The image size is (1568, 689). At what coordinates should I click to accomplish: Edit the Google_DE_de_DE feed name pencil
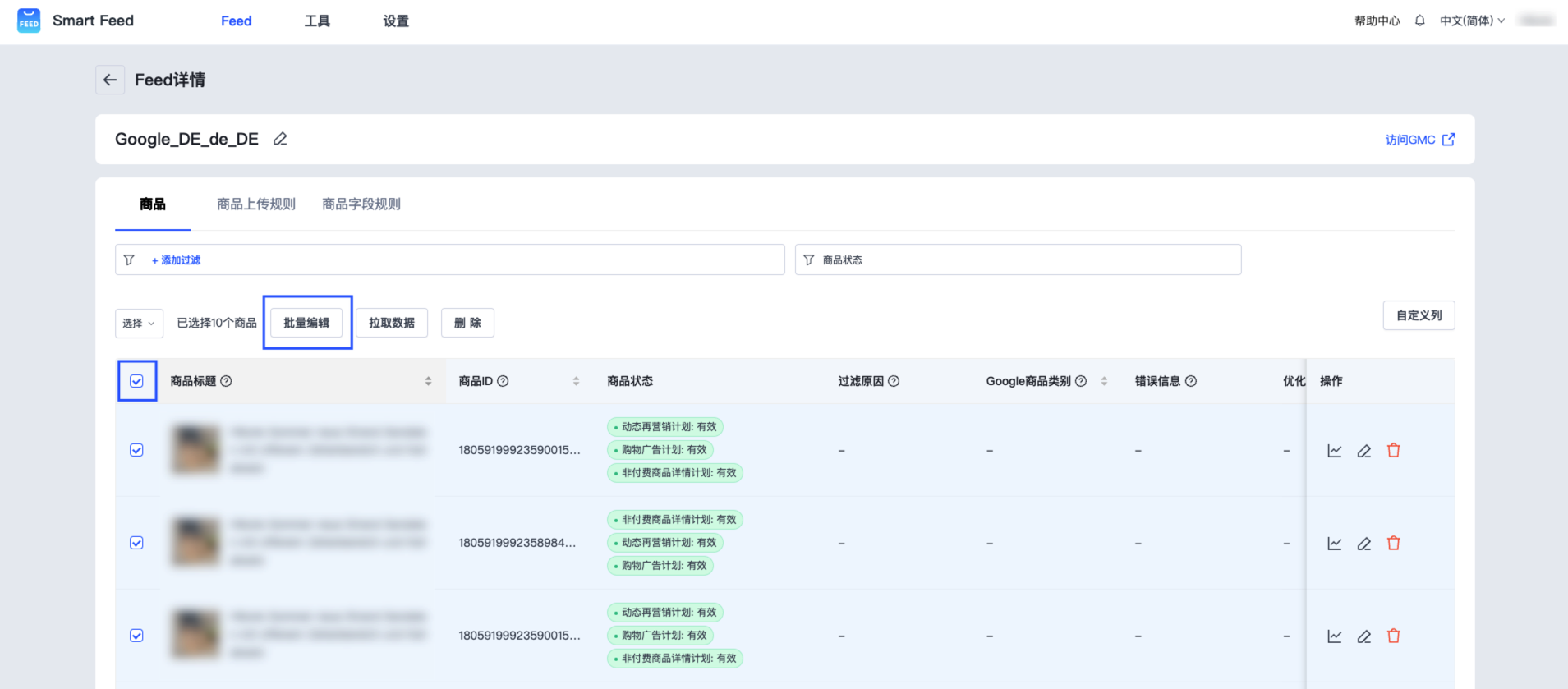(280, 139)
